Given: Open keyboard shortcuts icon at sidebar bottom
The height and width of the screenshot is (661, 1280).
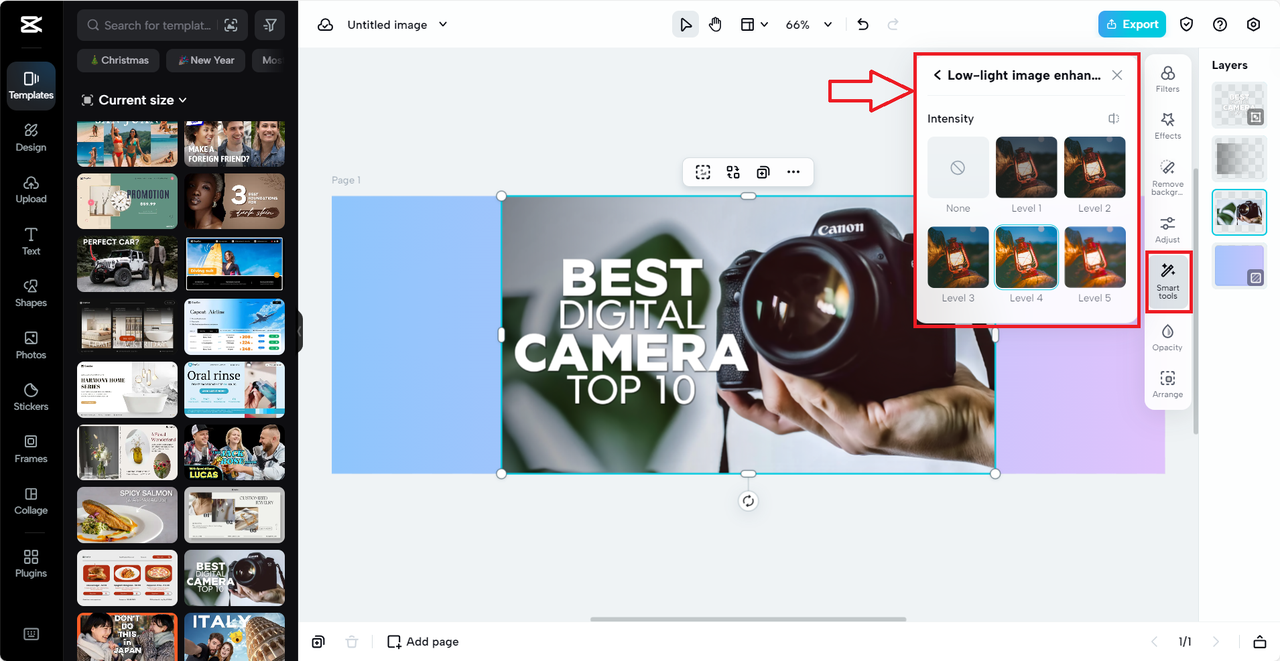Looking at the screenshot, I should point(31,634).
